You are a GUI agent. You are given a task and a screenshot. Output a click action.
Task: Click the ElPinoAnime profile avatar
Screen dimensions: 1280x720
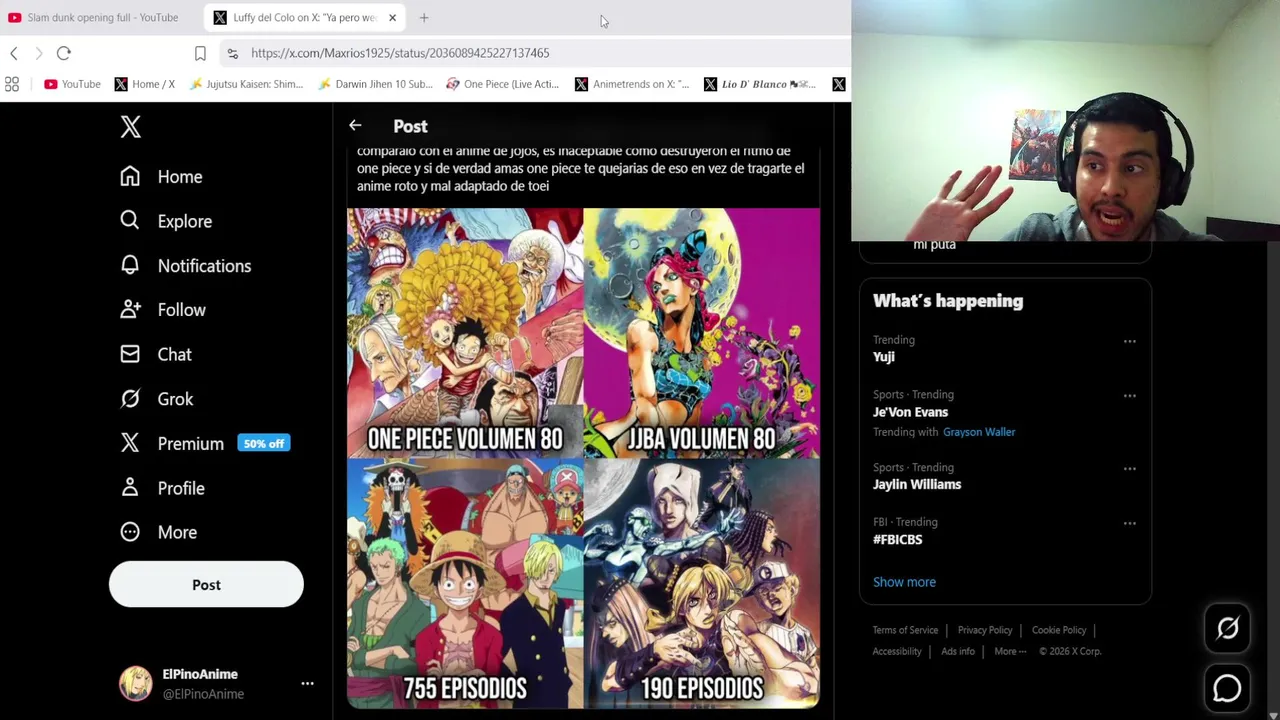pyautogui.click(x=136, y=683)
